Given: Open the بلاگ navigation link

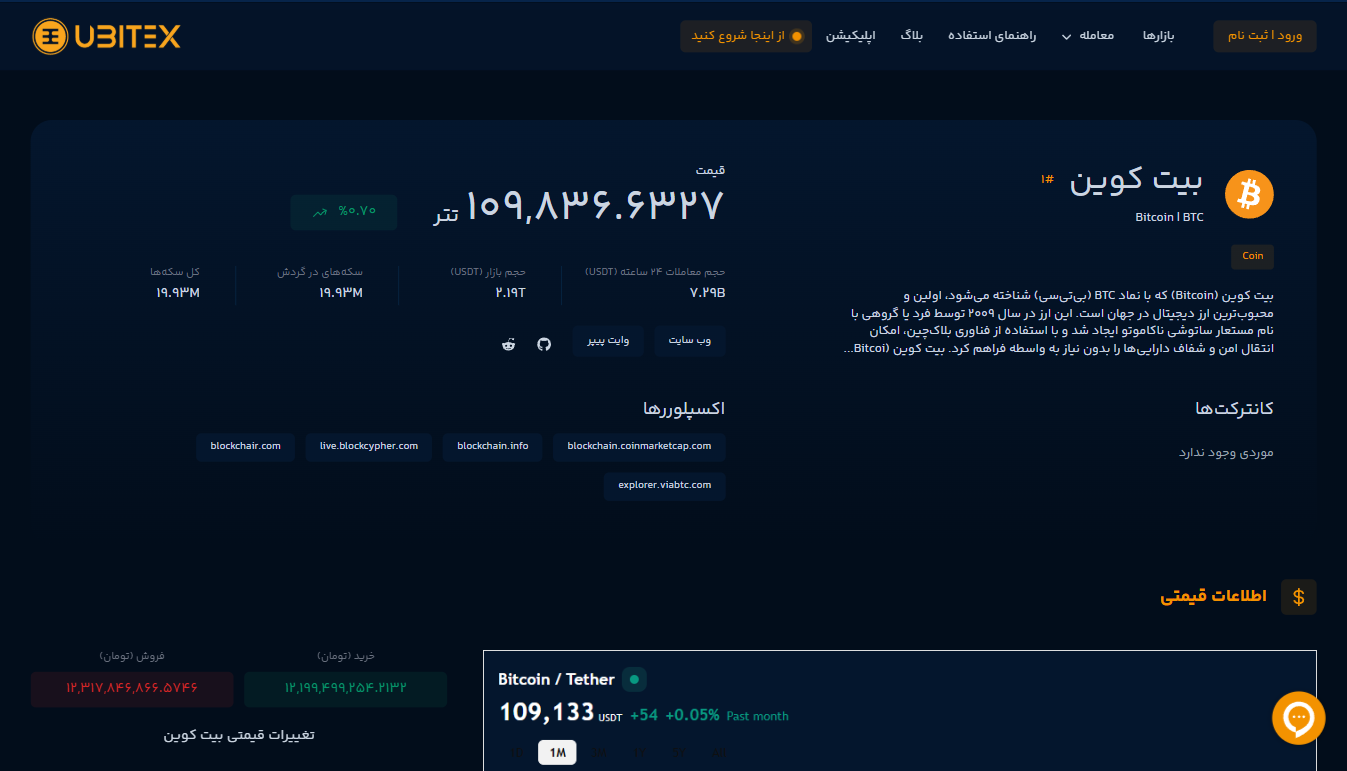Looking at the screenshot, I should 911,36.
